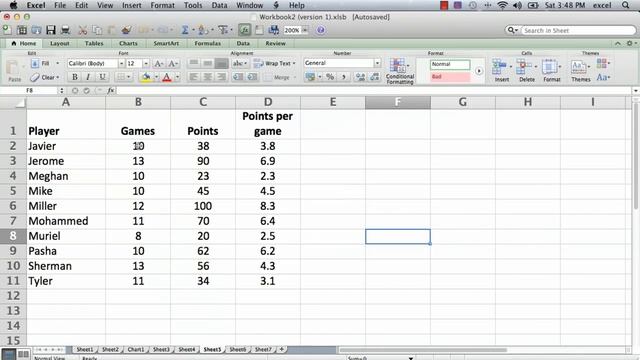Apply the Normal cell style
The height and width of the screenshot is (360, 640).
450,64
